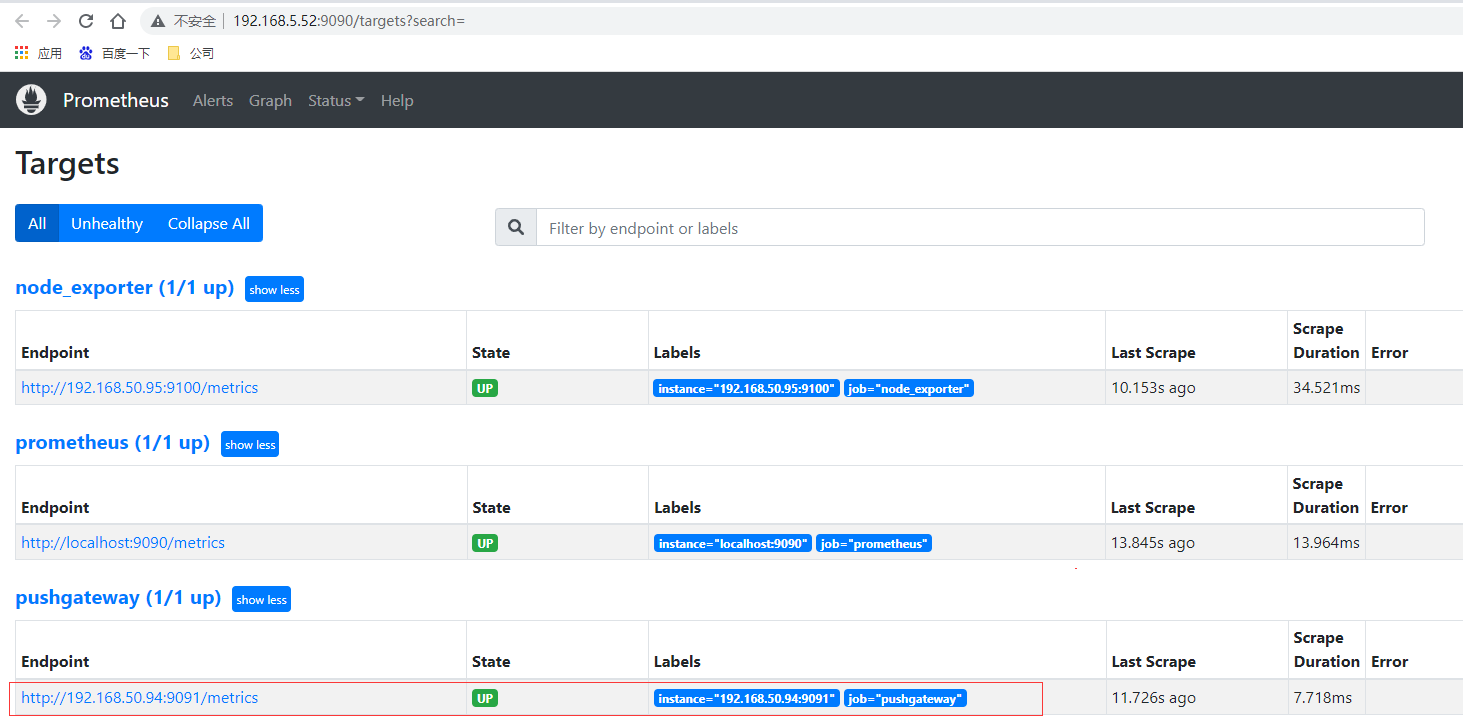Click the Prometheus brand name

point(116,100)
